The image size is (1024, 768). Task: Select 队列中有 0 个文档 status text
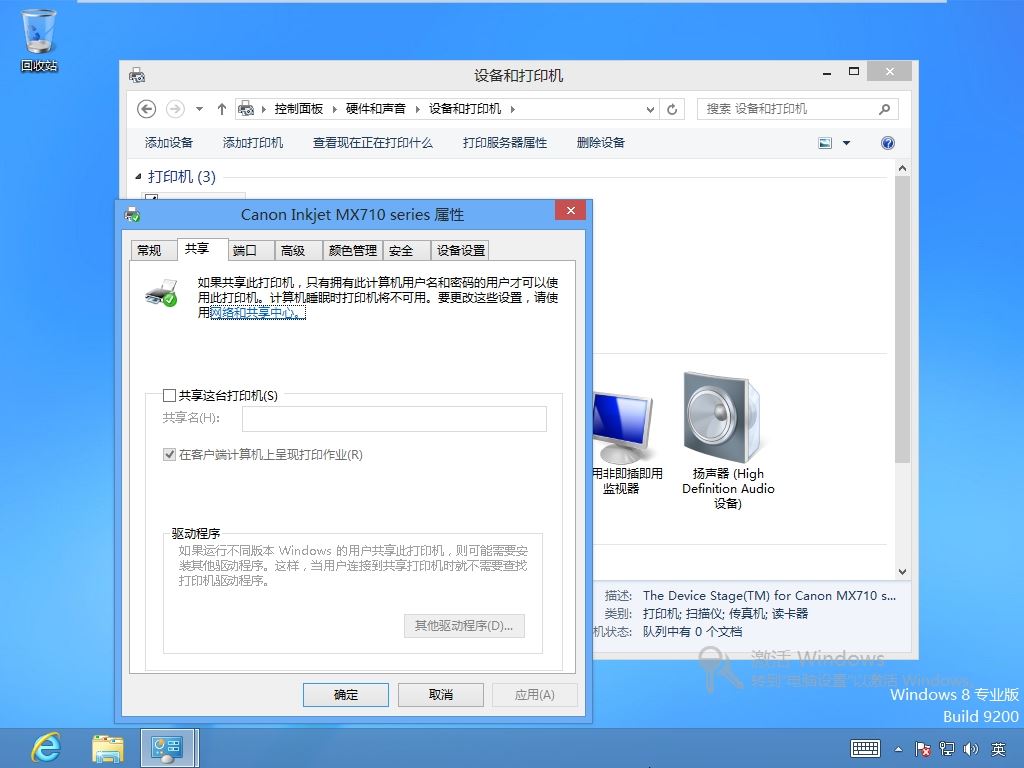pos(692,632)
